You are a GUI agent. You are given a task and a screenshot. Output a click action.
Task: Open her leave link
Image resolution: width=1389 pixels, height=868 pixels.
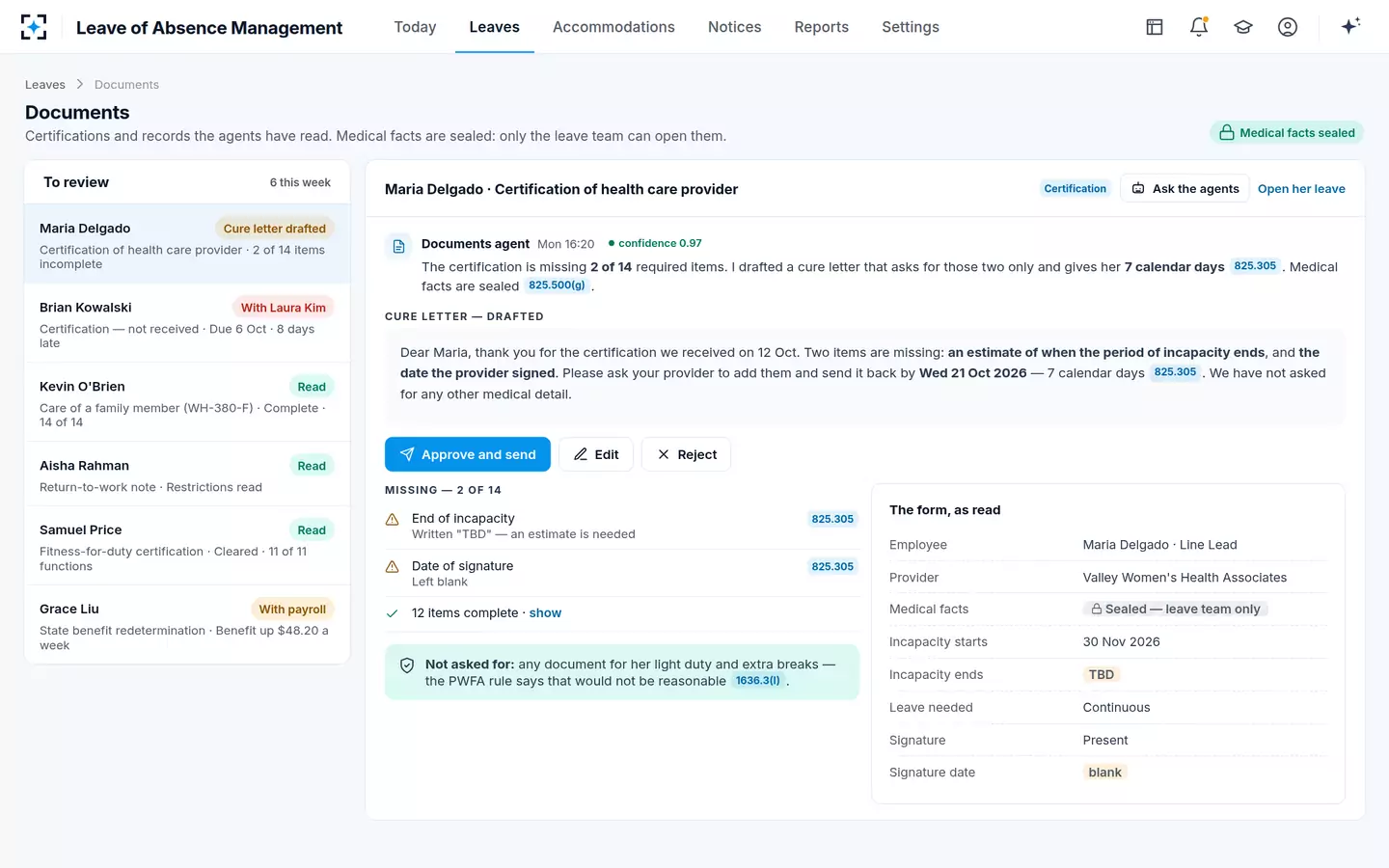click(x=1301, y=189)
